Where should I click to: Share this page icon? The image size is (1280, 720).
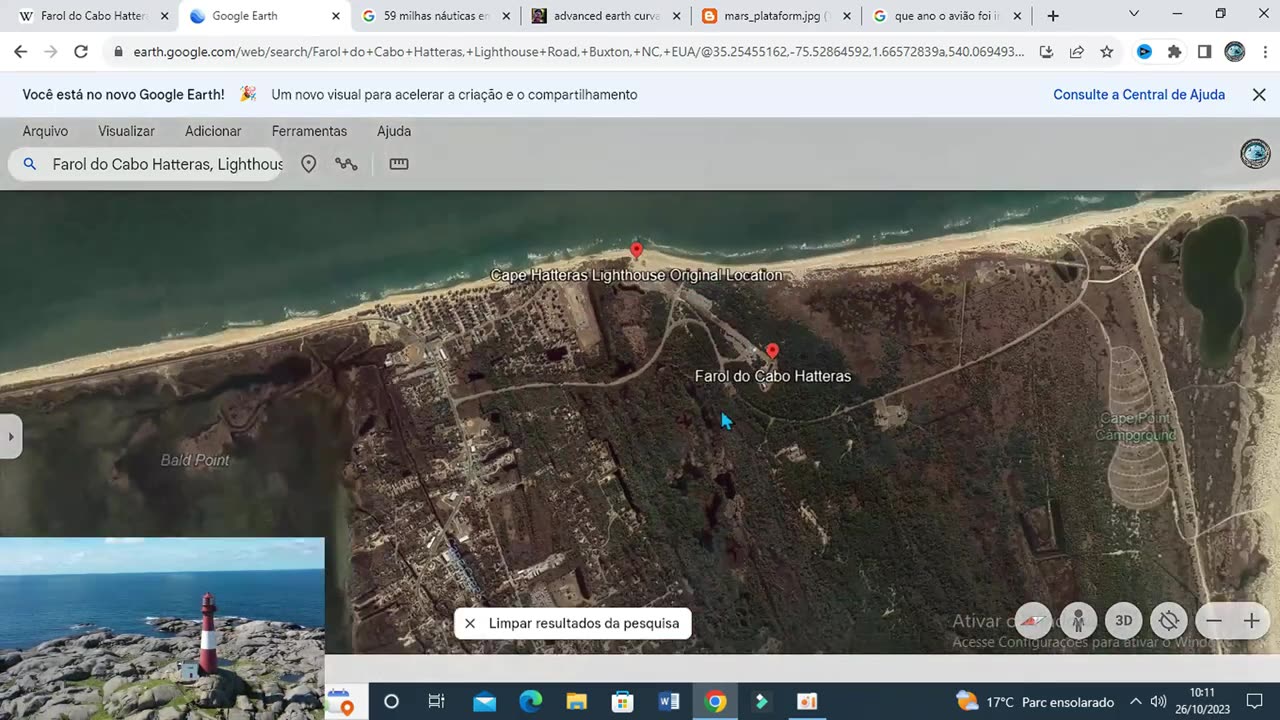click(x=1076, y=52)
